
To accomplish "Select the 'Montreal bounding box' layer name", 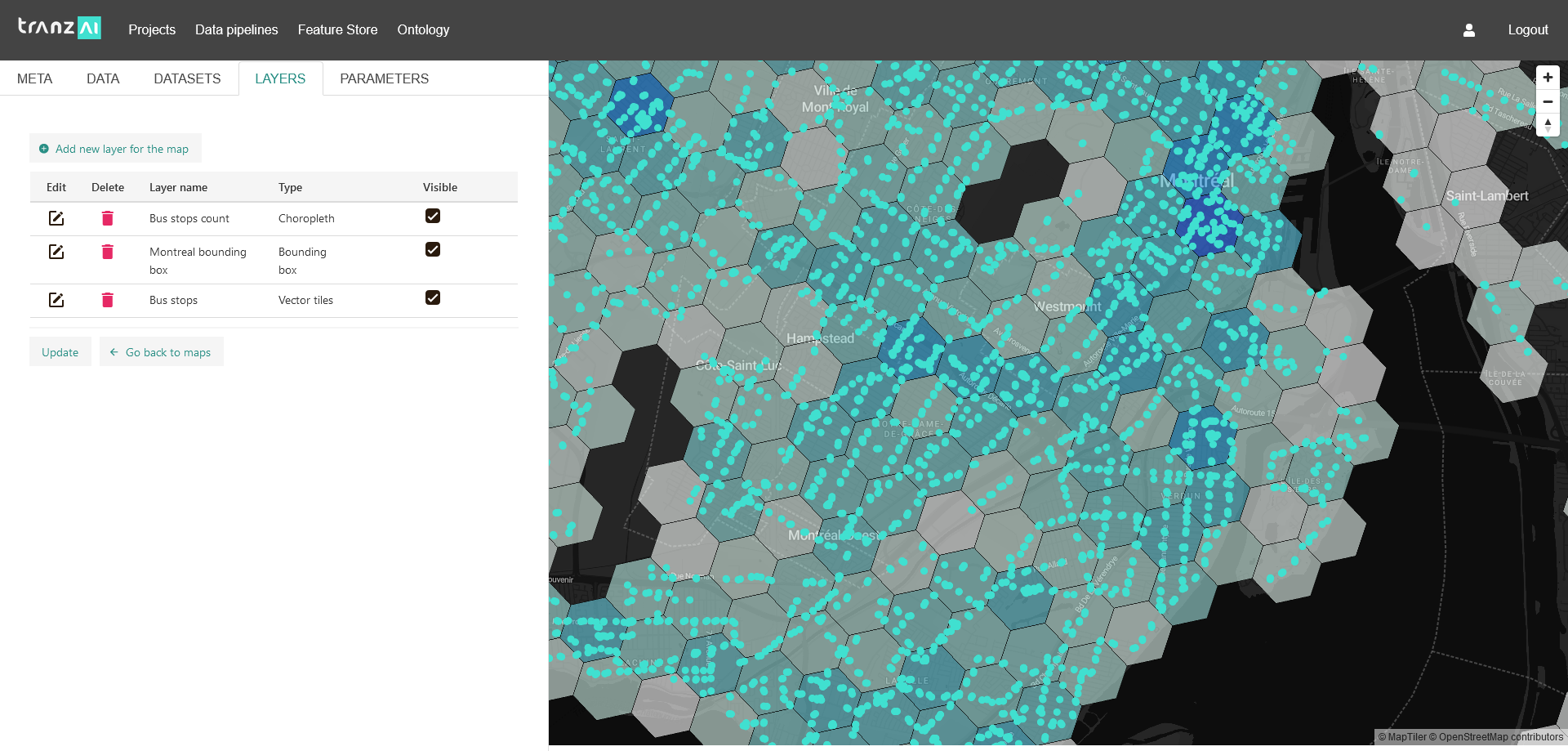I will tap(198, 261).
